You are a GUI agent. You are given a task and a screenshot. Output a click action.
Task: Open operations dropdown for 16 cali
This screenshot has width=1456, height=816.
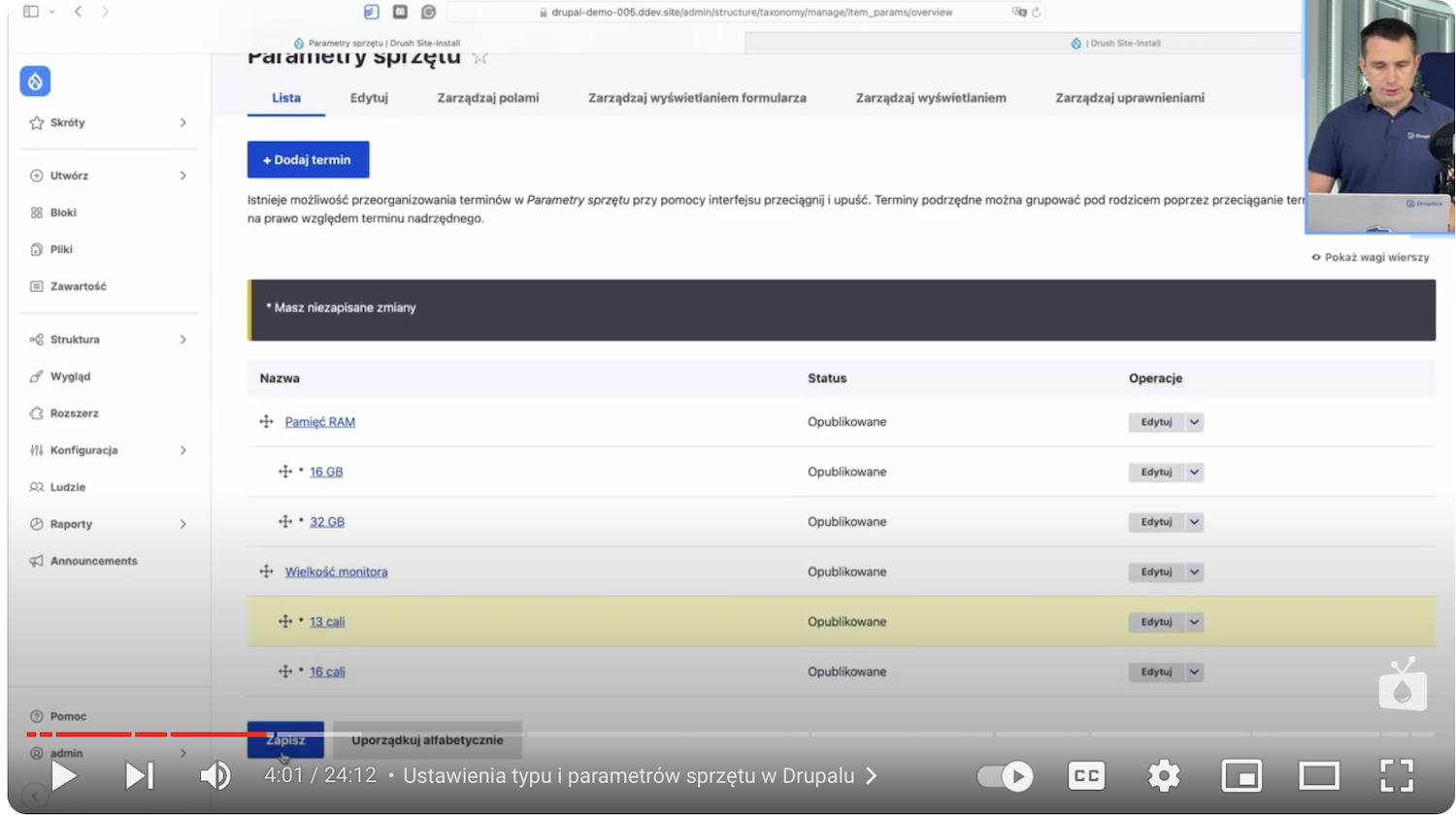(1195, 671)
